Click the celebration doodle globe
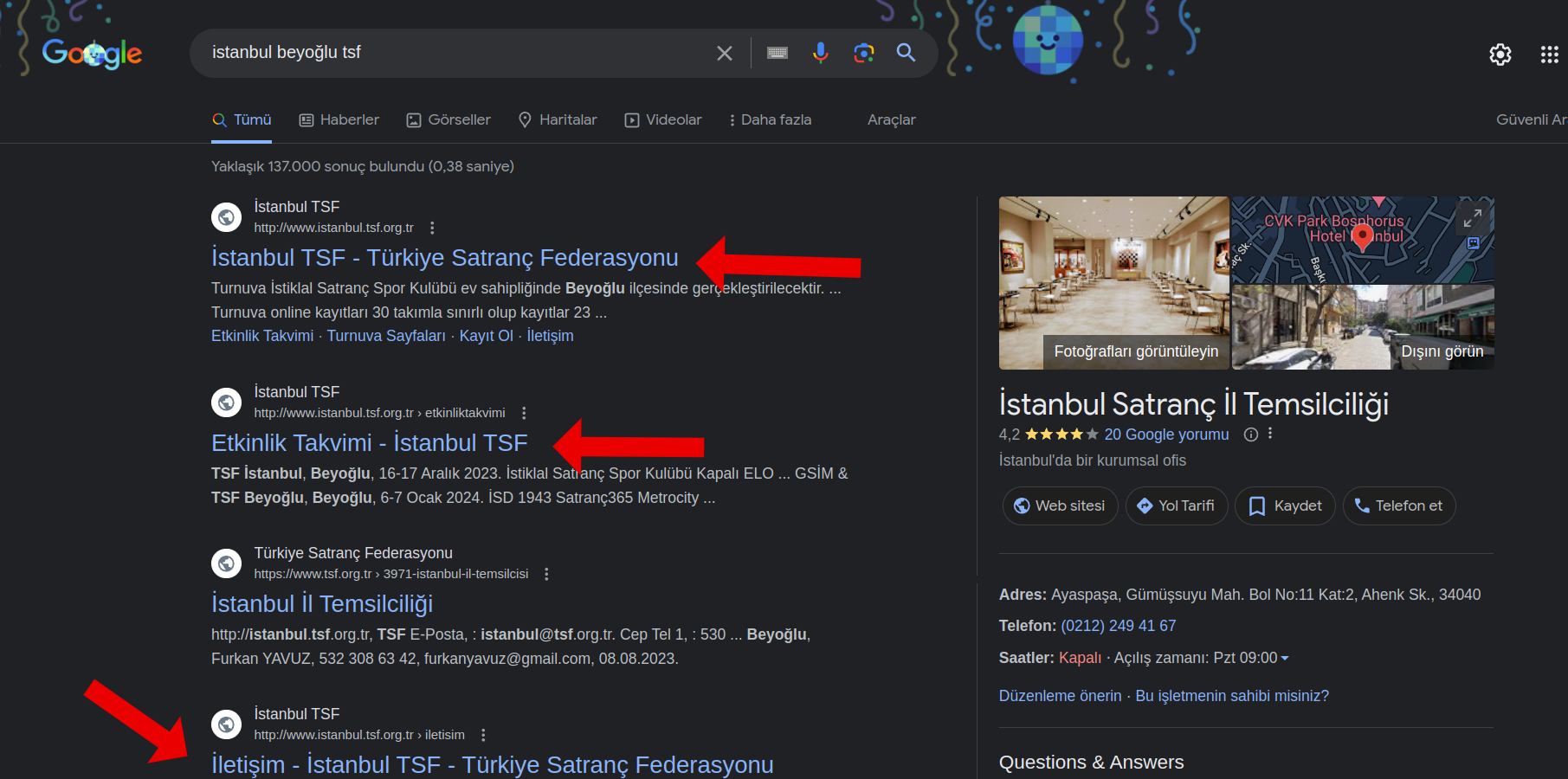This screenshot has height=779, width=1568. tap(1048, 40)
